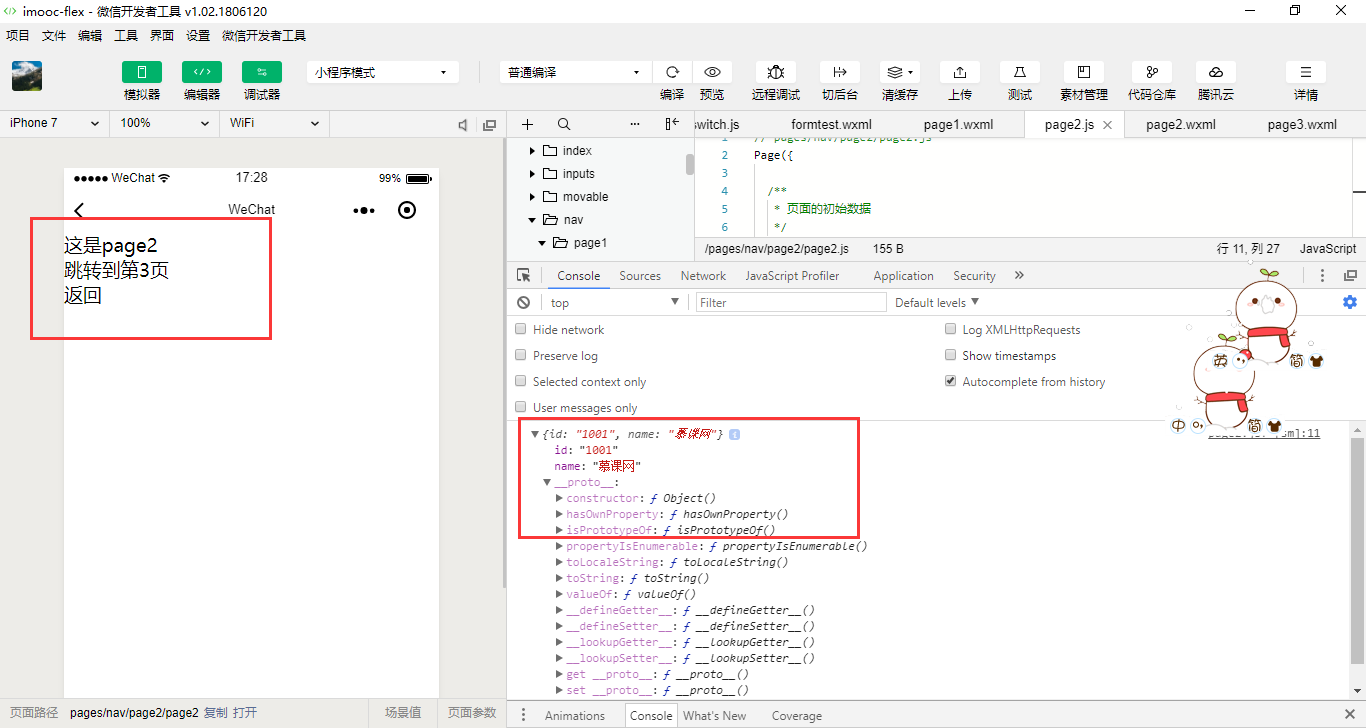Switch to page2.wxml editor tab

pos(1181,124)
